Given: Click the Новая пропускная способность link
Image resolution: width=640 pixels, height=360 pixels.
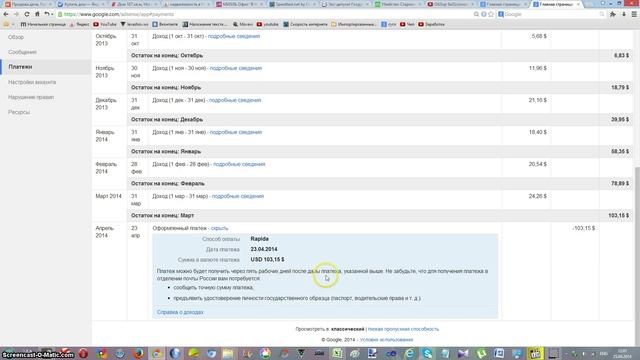Looking at the screenshot, I should (x=403, y=329).
